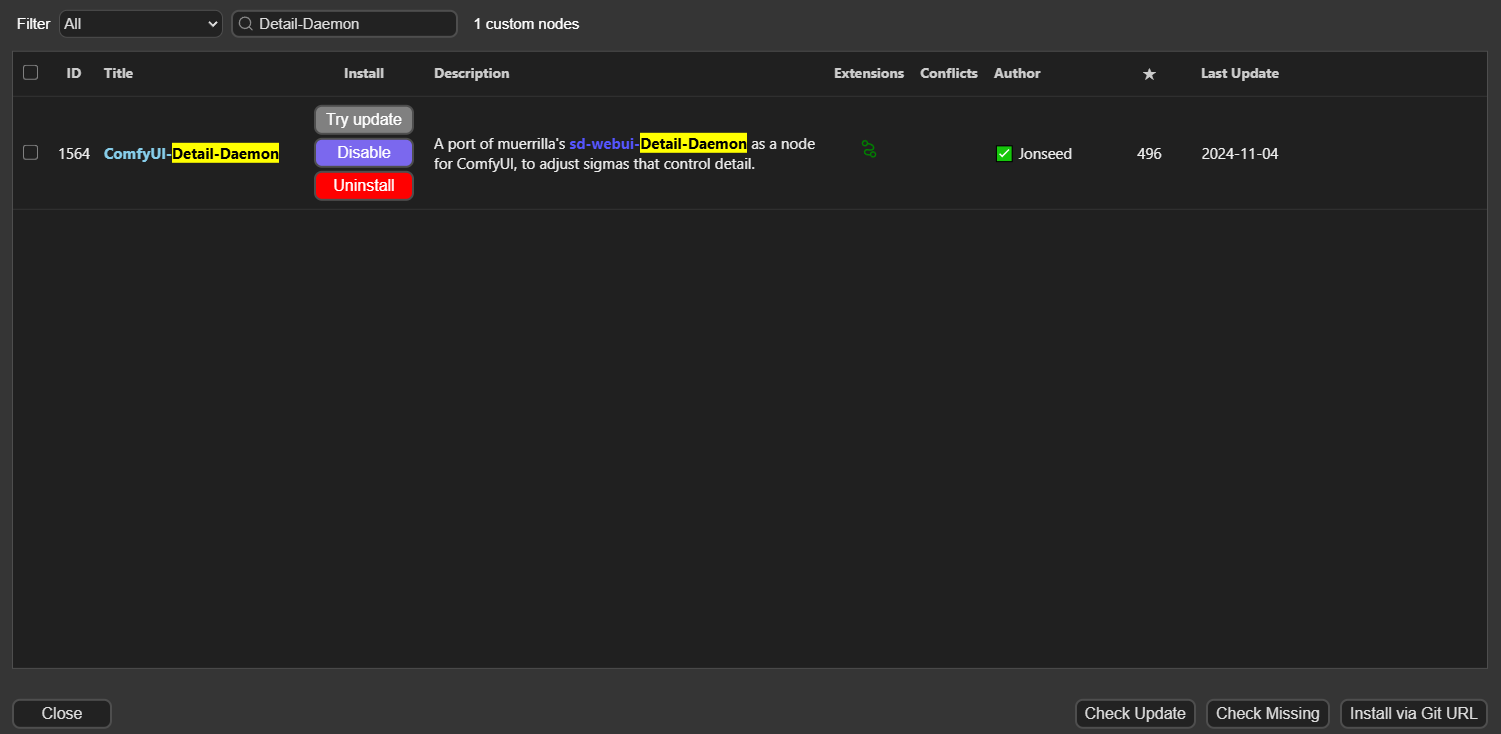Click the author name Jonseed
This screenshot has height=734, width=1501.
click(x=1045, y=154)
